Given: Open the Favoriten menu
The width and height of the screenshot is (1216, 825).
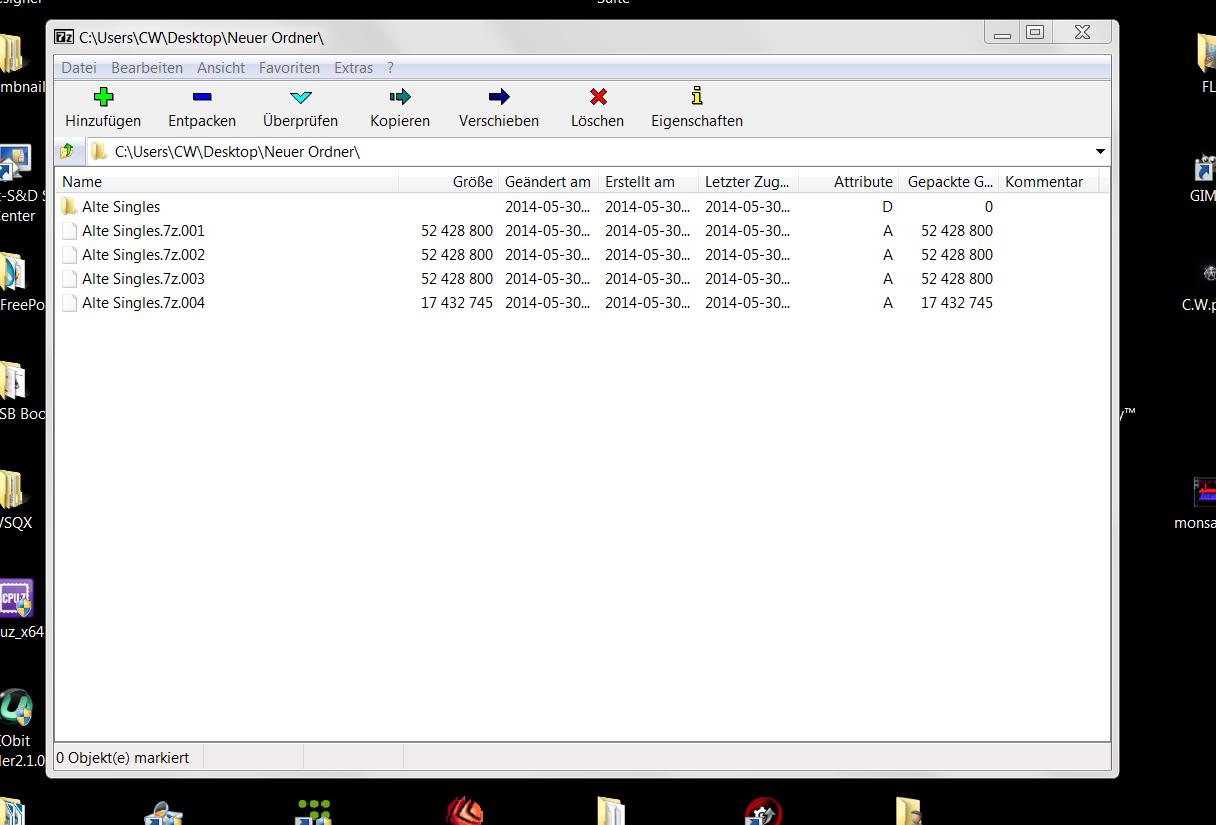Looking at the screenshot, I should click(x=289, y=68).
